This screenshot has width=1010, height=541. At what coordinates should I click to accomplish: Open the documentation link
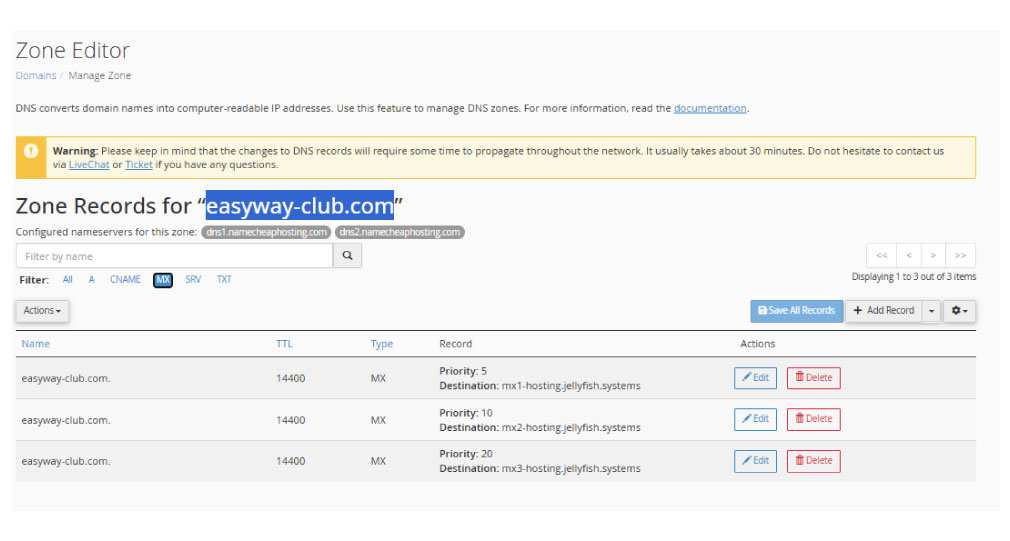click(x=710, y=108)
